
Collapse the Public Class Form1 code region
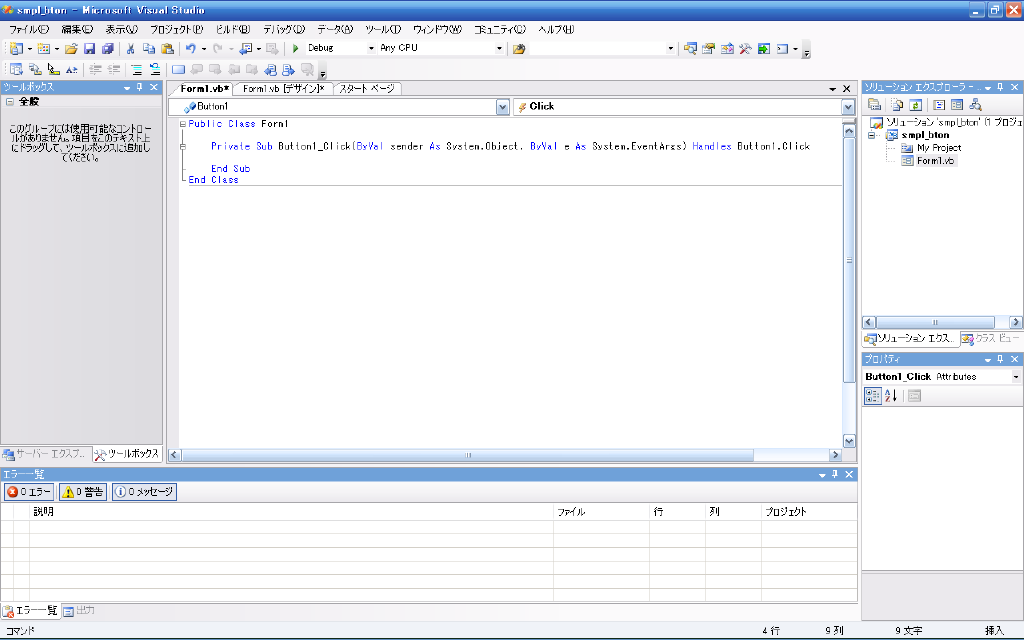tap(183, 124)
